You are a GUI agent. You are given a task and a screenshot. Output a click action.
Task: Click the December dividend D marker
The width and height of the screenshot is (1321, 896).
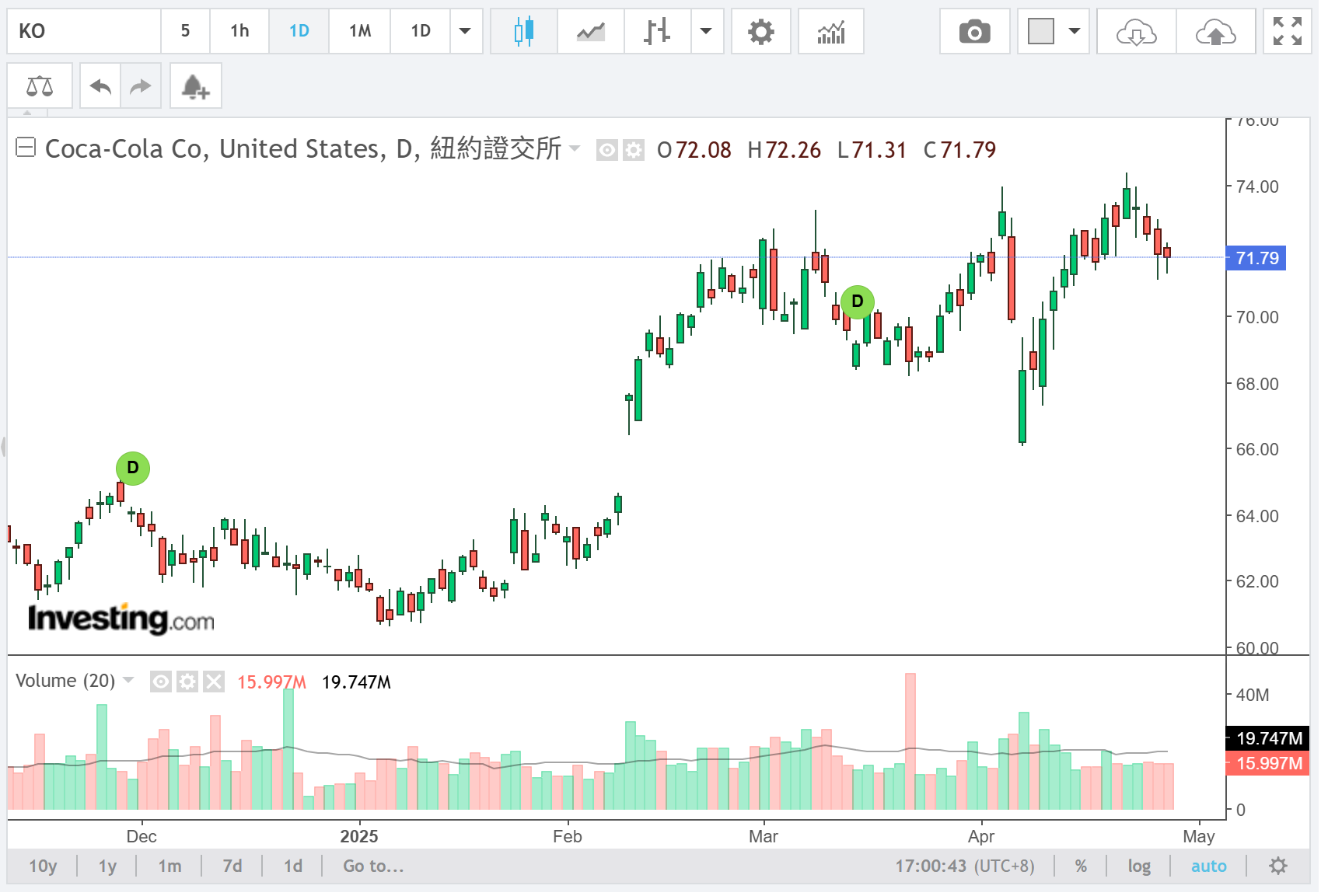(133, 468)
